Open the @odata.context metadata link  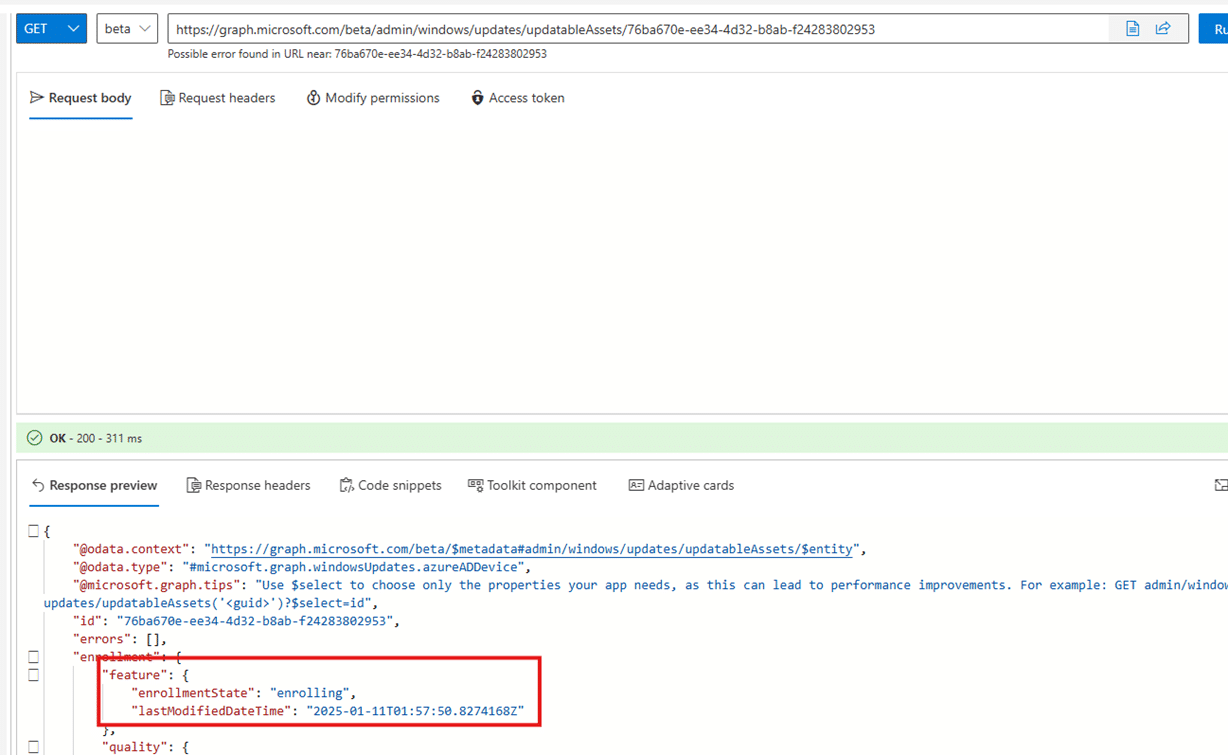pos(532,549)
